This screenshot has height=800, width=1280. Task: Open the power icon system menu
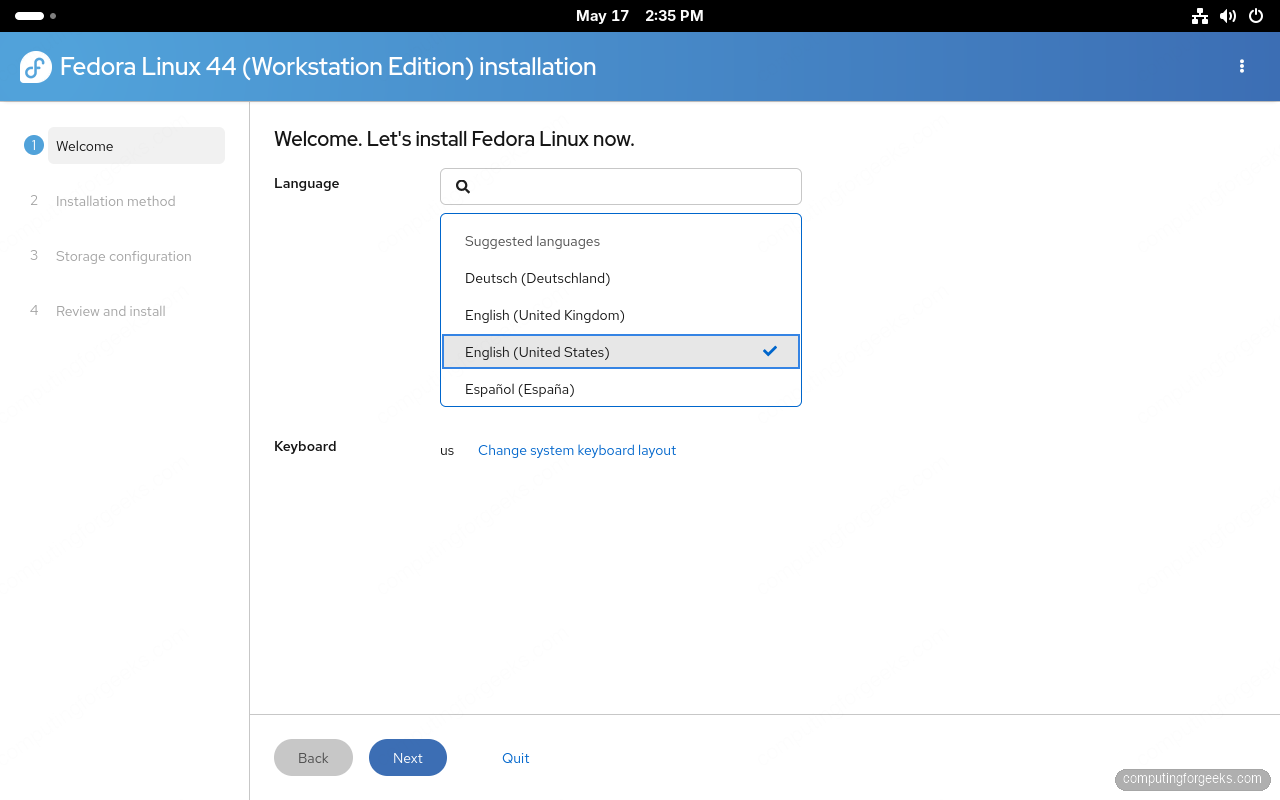click(1256, 16)
